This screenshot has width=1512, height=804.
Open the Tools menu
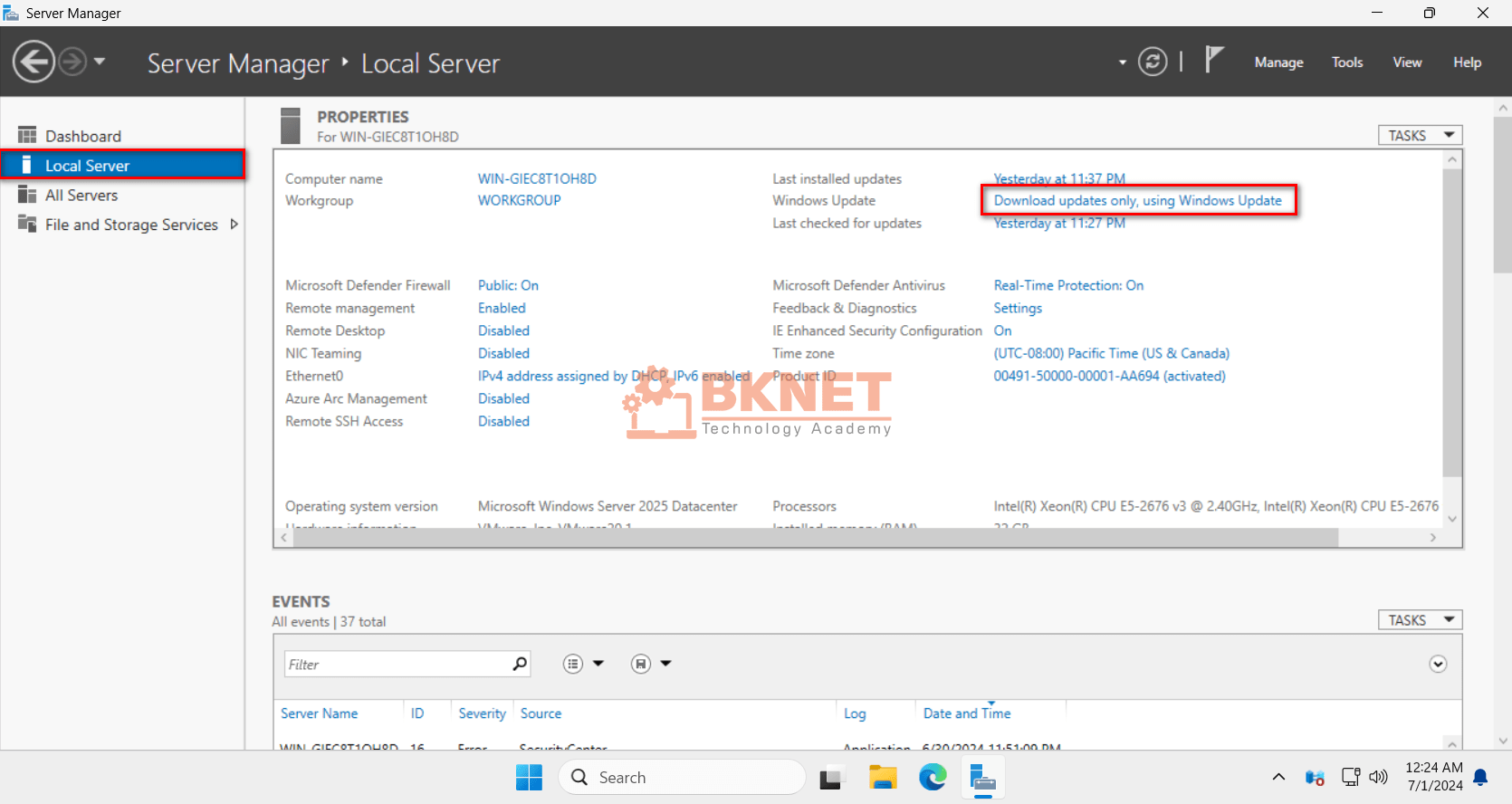[1347, 62]
